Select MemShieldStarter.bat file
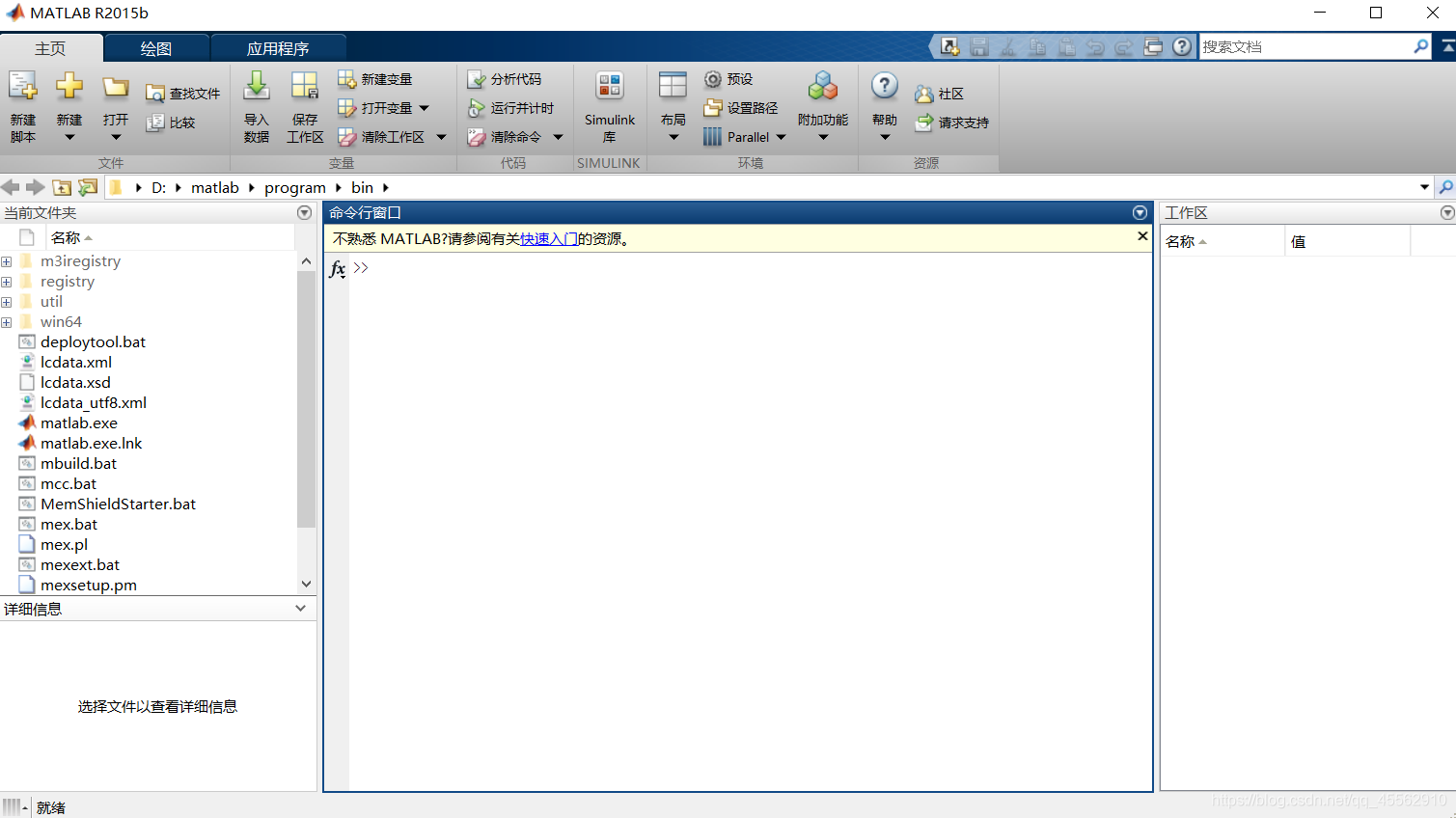The image size is (1456, 818). point(118,504)
